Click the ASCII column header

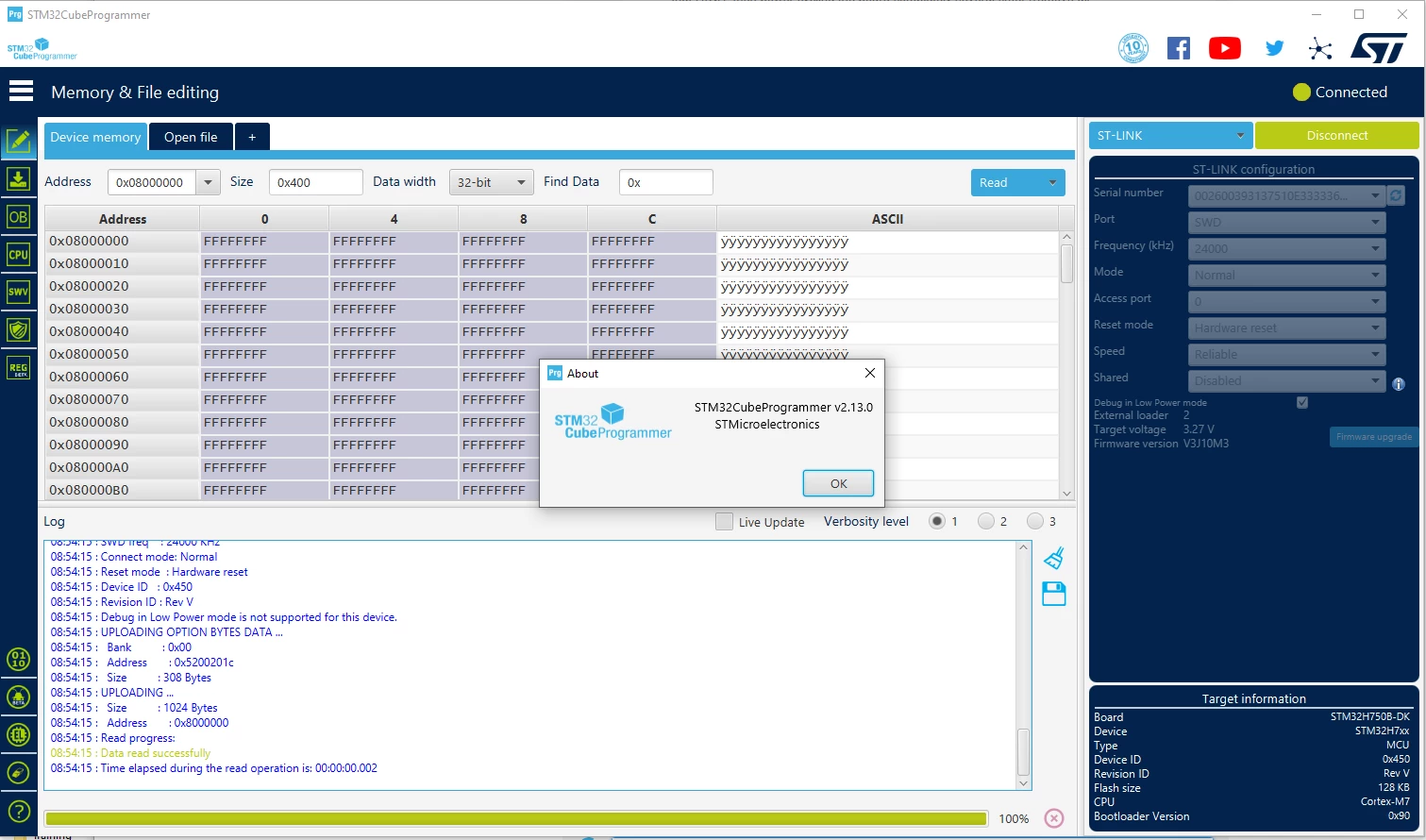click(887, 219)
